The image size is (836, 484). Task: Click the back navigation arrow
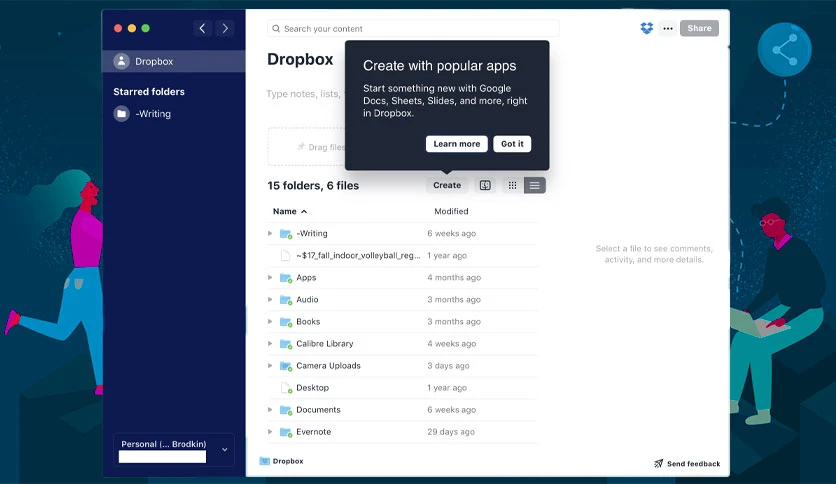click(x=202, y=28)
